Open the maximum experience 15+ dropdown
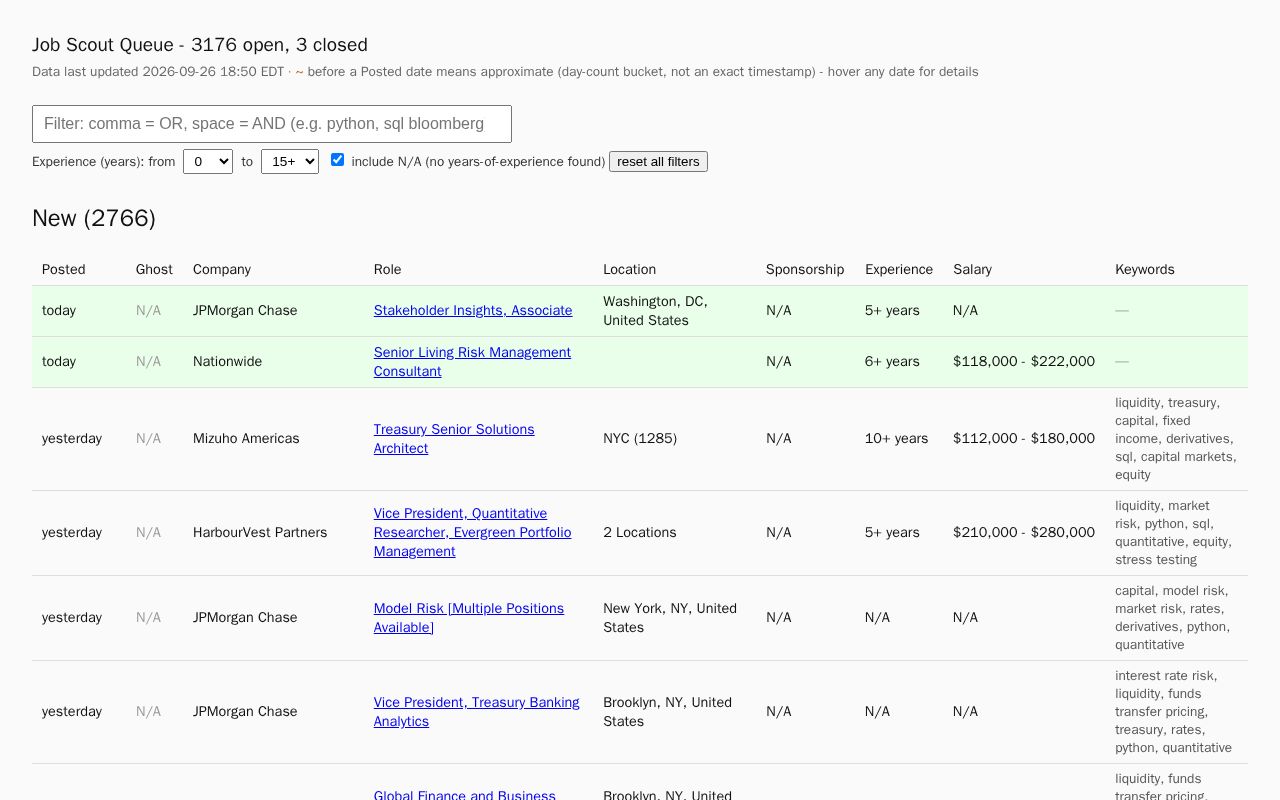 tap(290, 161)
